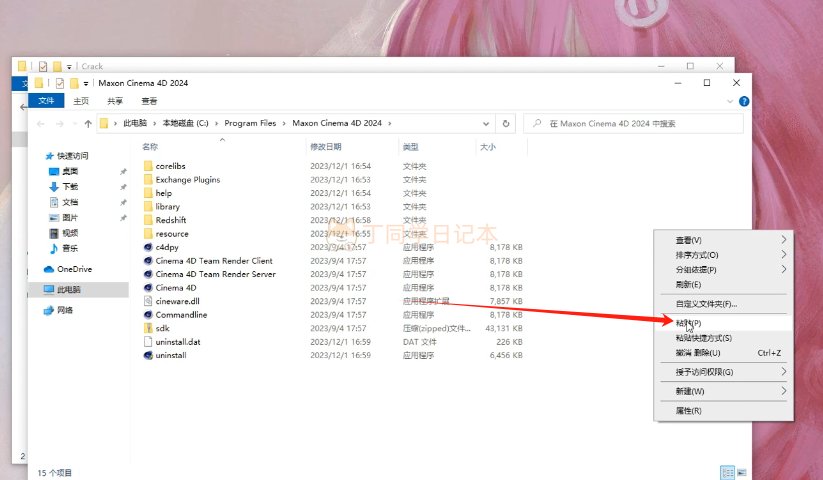
Task: Click the Help question mark icon
Action: pos(744,101)
